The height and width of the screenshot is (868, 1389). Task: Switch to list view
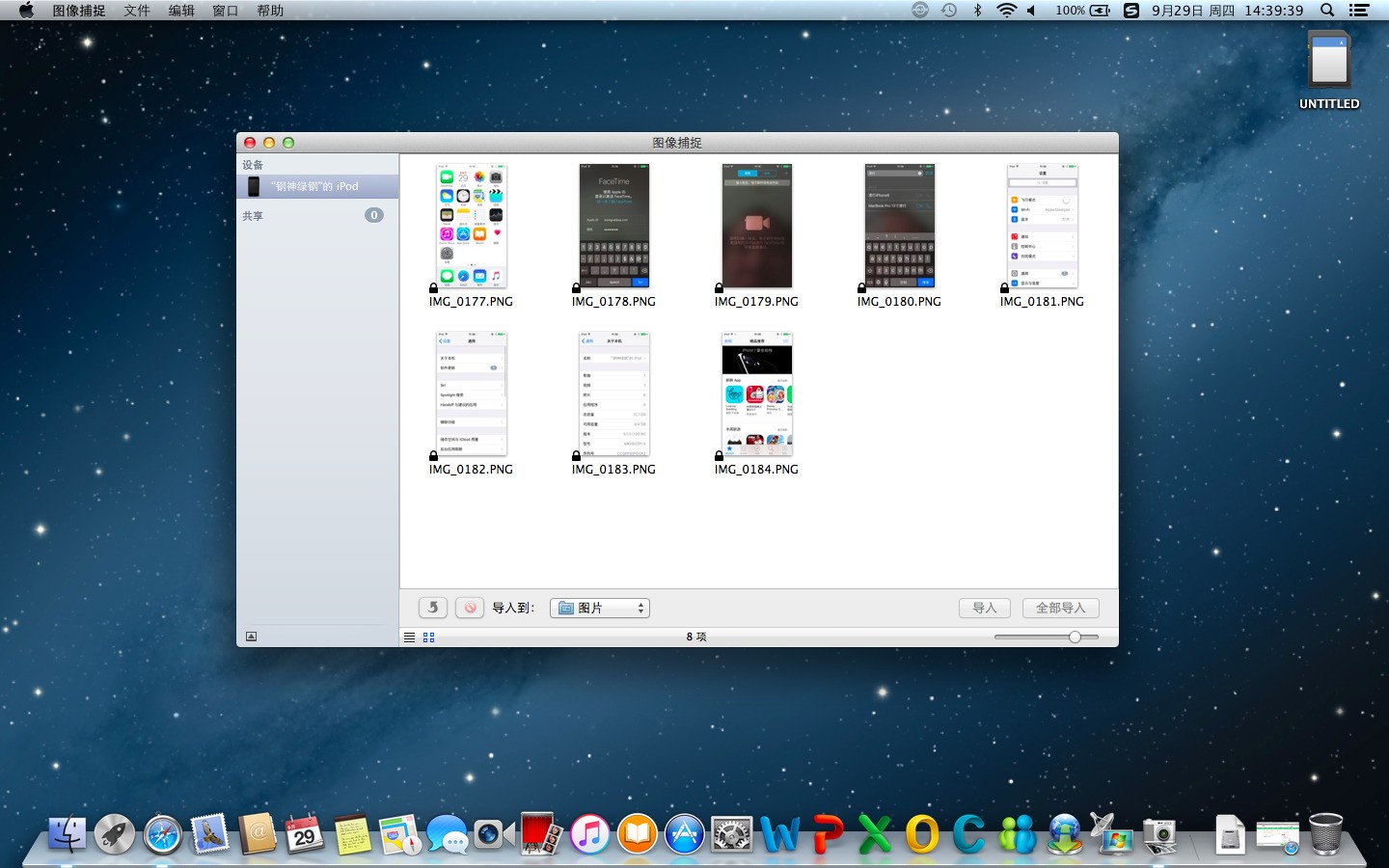410,637
